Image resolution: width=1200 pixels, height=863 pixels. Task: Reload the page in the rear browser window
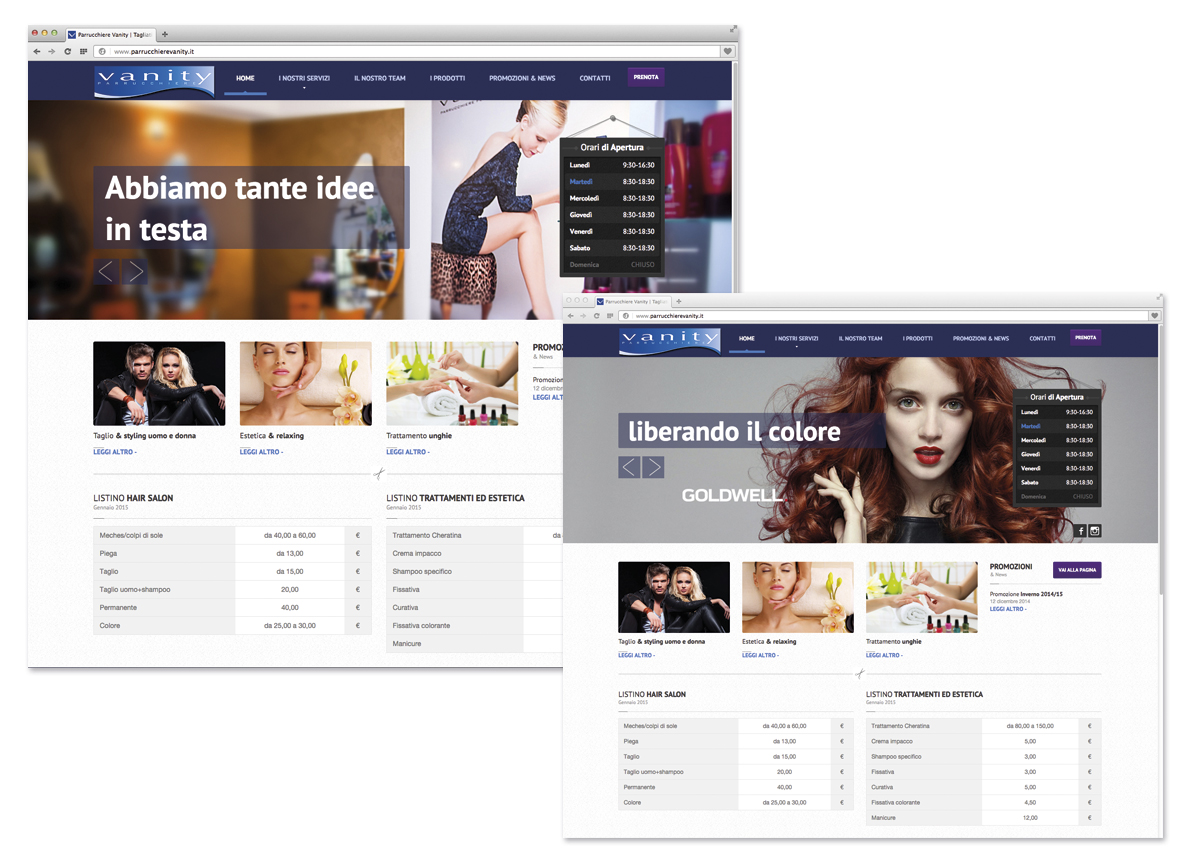(x=68, y=51)
